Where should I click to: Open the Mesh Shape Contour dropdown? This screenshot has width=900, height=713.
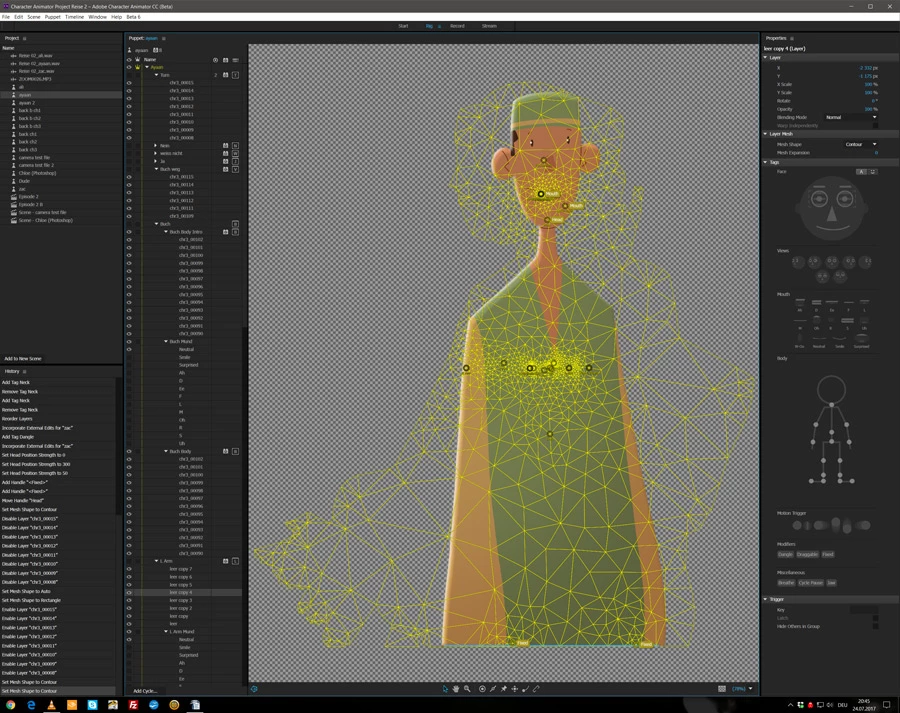click(x=860, y=145)
